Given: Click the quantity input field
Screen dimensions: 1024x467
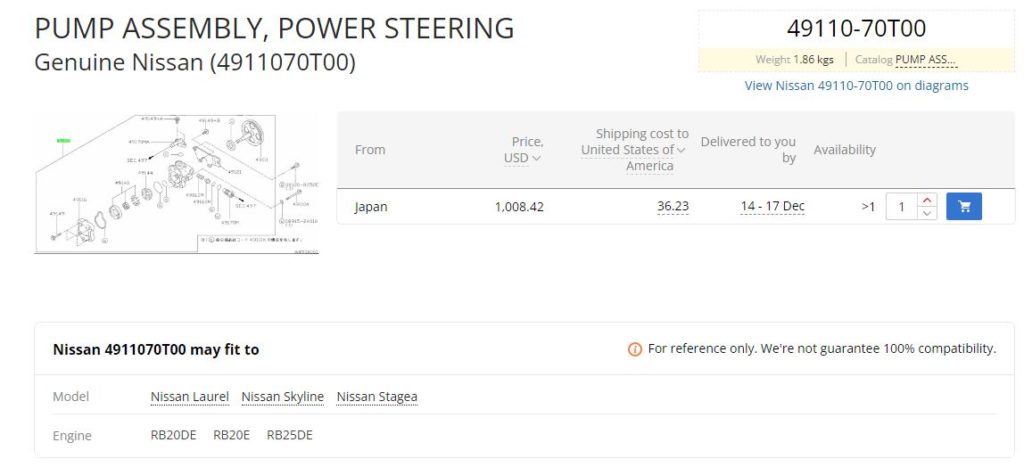Looking at the screenshot, I should coord(902,207).
